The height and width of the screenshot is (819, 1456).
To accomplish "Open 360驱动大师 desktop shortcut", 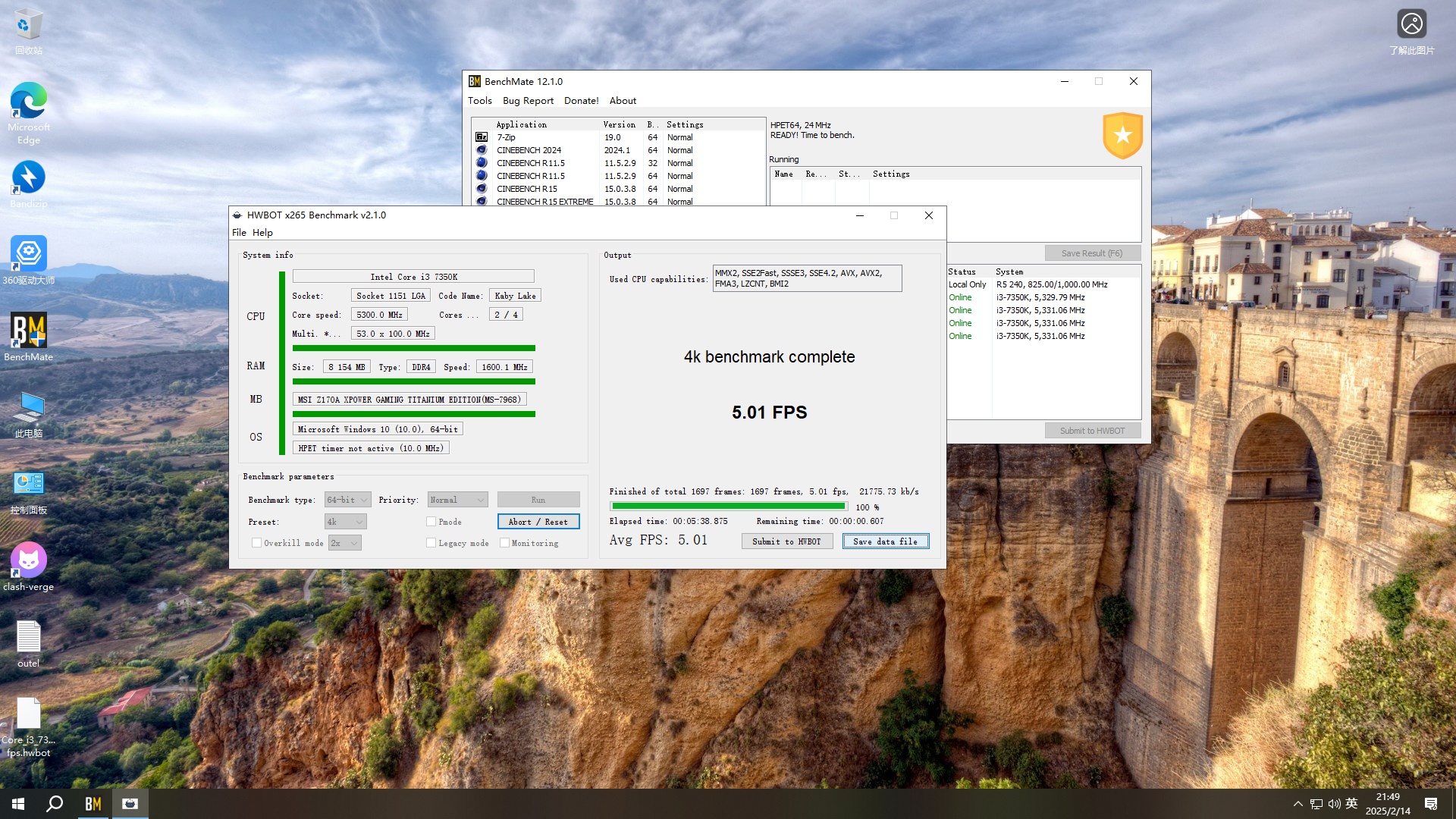I will (28, 260).
